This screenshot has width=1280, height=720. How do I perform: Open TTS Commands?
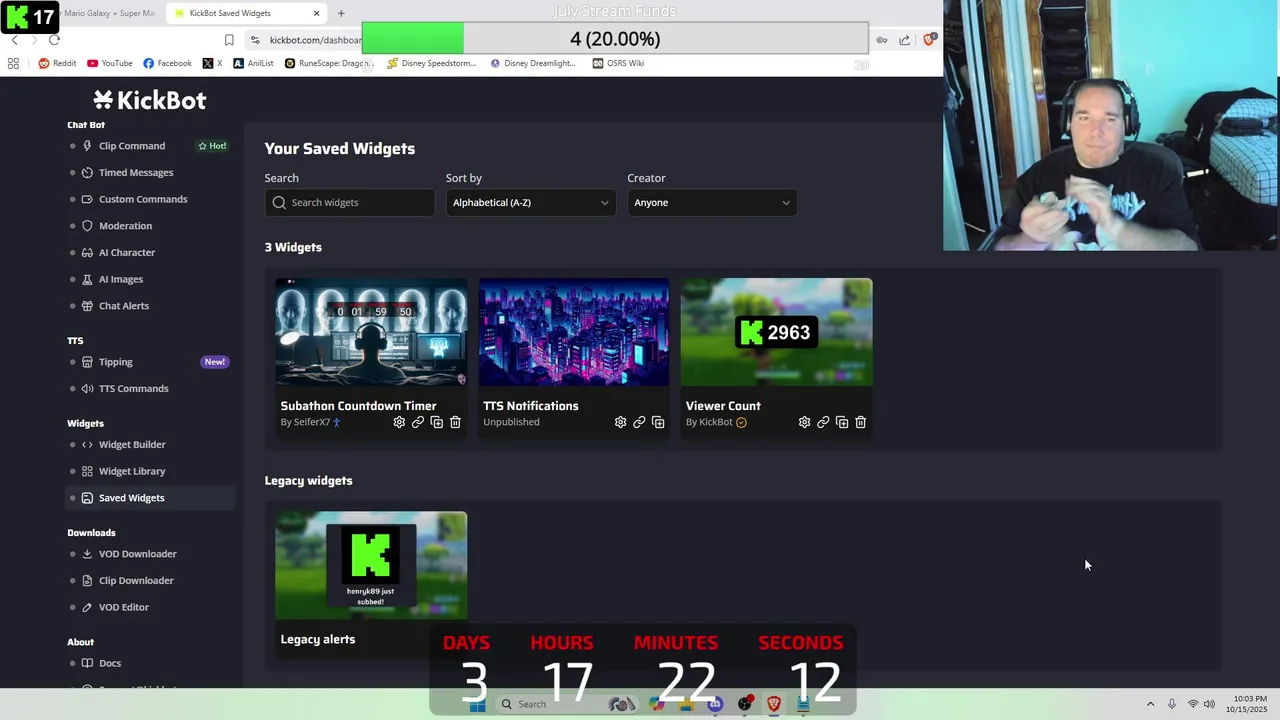click(134, 389)
